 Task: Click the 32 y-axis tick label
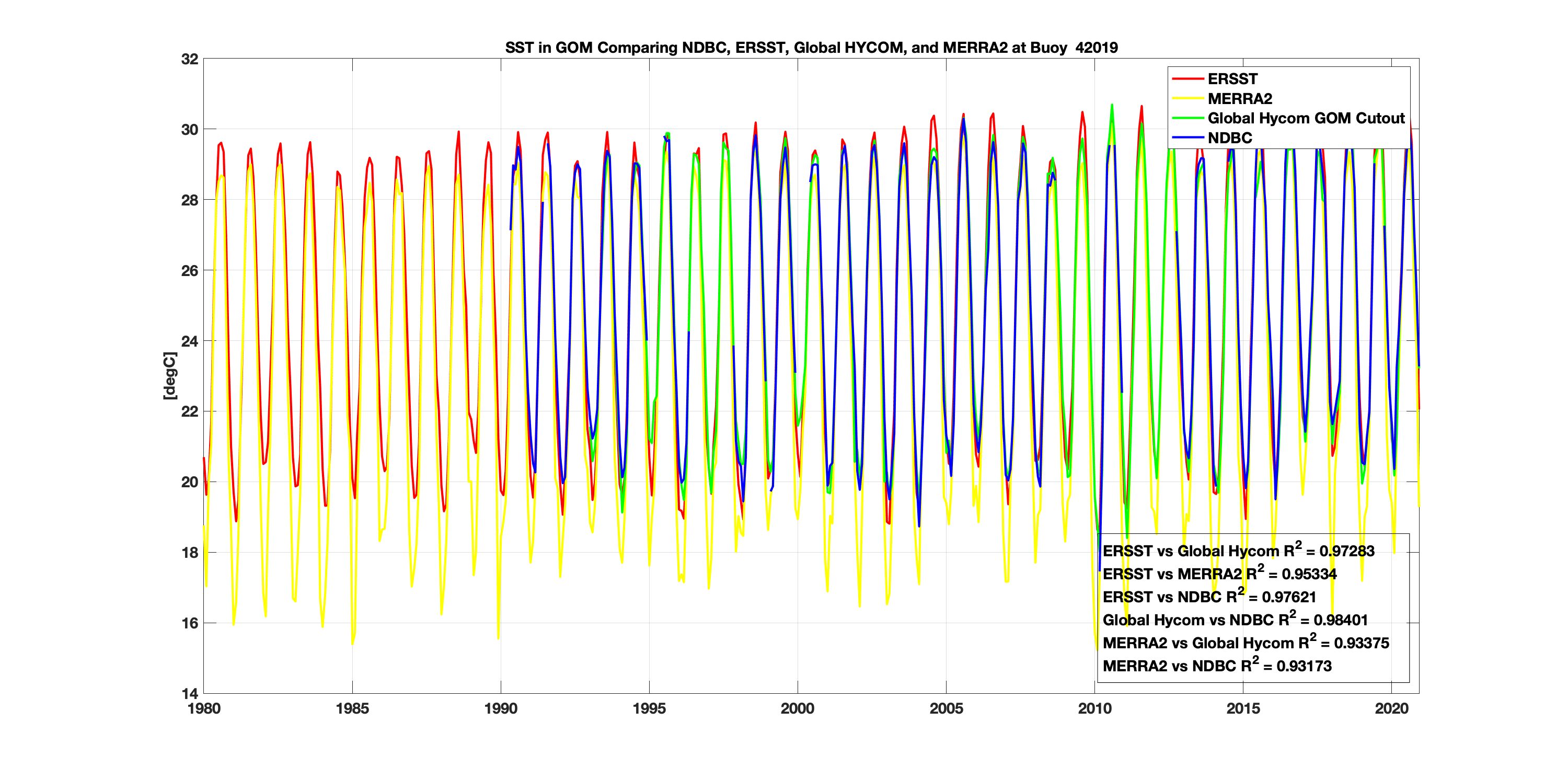(x=190, y=59)
